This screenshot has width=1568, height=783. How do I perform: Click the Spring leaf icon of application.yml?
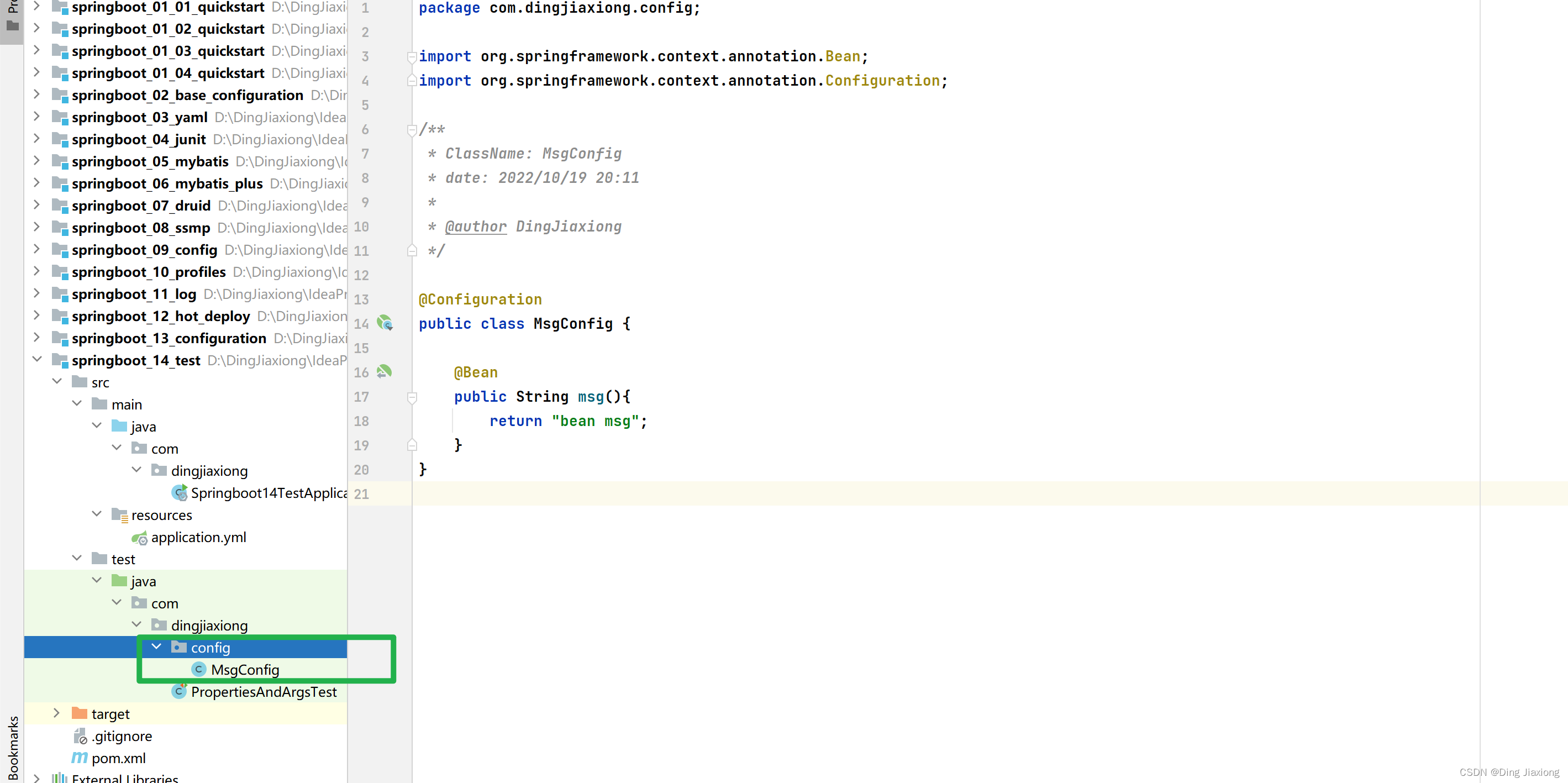pos(139,538)
